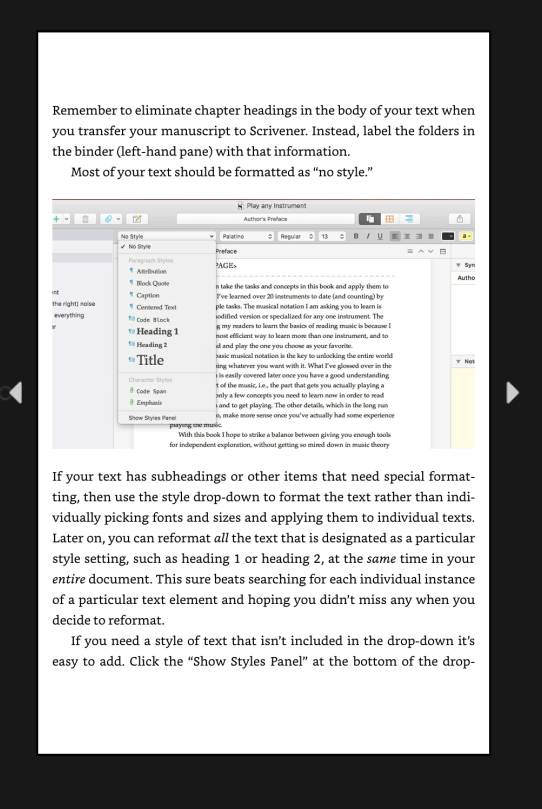Click the green plus add button in Scrivener toolbar
Viewport: 542px width, 809px height.
pos(56,219)
